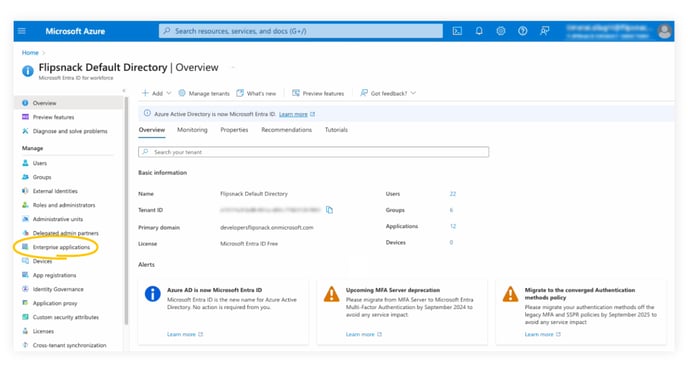The width and height of the screenshot is (688, 372).
Task: Click the Licenses icon in sidebar
Action: (x=25, y=331)
